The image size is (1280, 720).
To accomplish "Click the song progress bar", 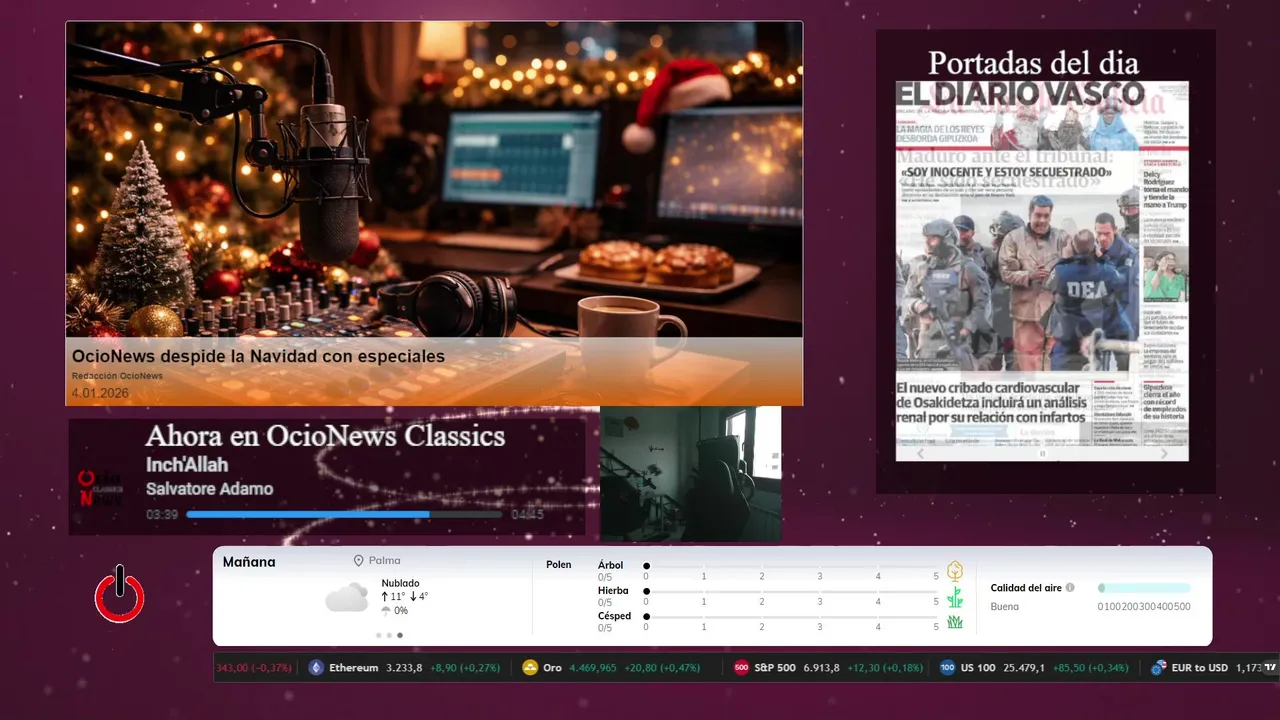I will (344, 514).
